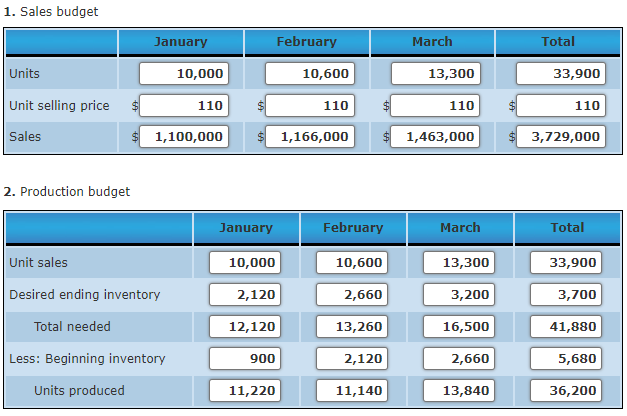The height and width of the screenshot is (416, 627).
Task: Select February Total needed field 13,260
Action: pyautogui.click(x=352, y=326)
